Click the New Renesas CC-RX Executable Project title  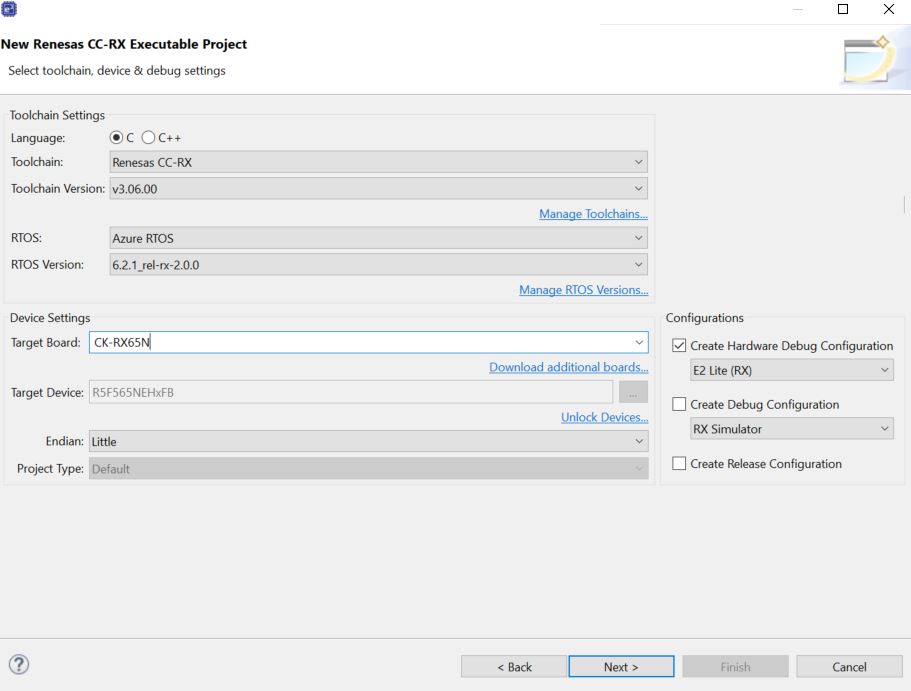click(x=124, y=44)
